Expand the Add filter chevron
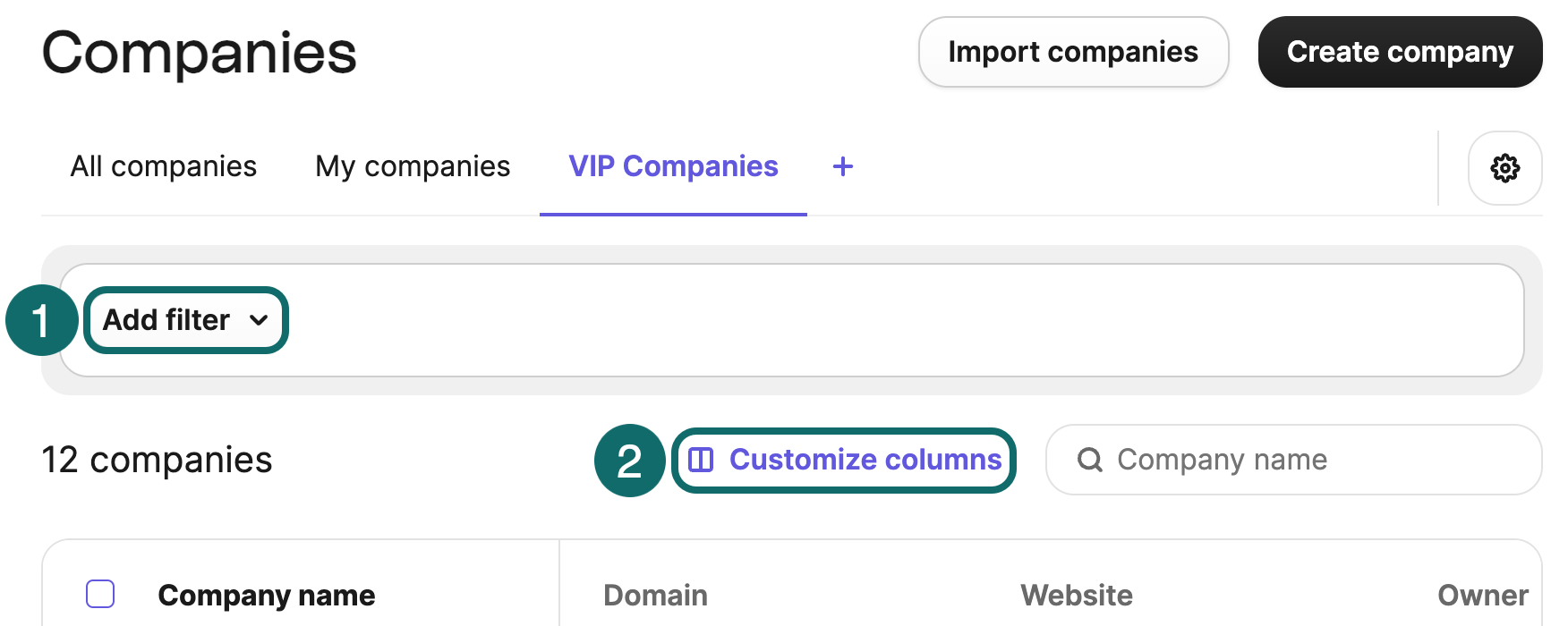This screenshot has height=626, width=1568. tap(260, 320)
